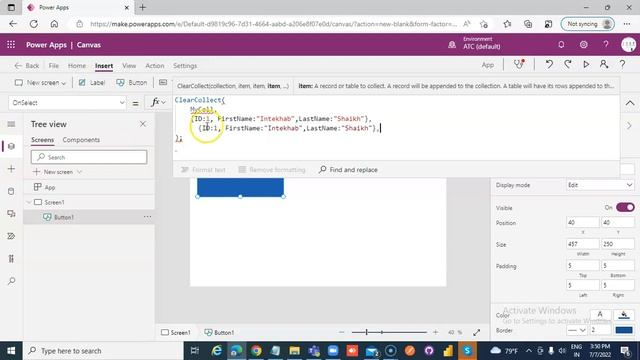The height and width of the screenshot is (360, 640).
Task: Open Tree view layers icon in left rail
Action: (11, 146)
